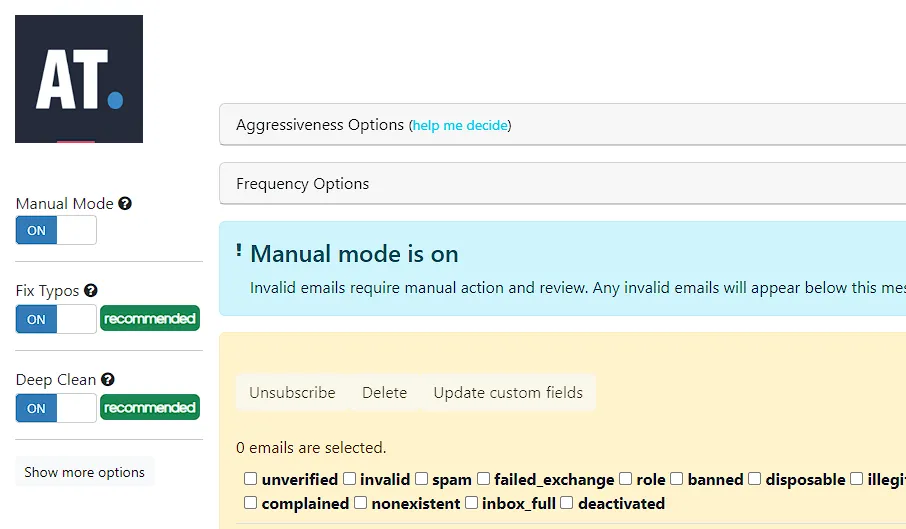
Task: Click the Manual mode is on heading
Action: [x=354, y=254]
